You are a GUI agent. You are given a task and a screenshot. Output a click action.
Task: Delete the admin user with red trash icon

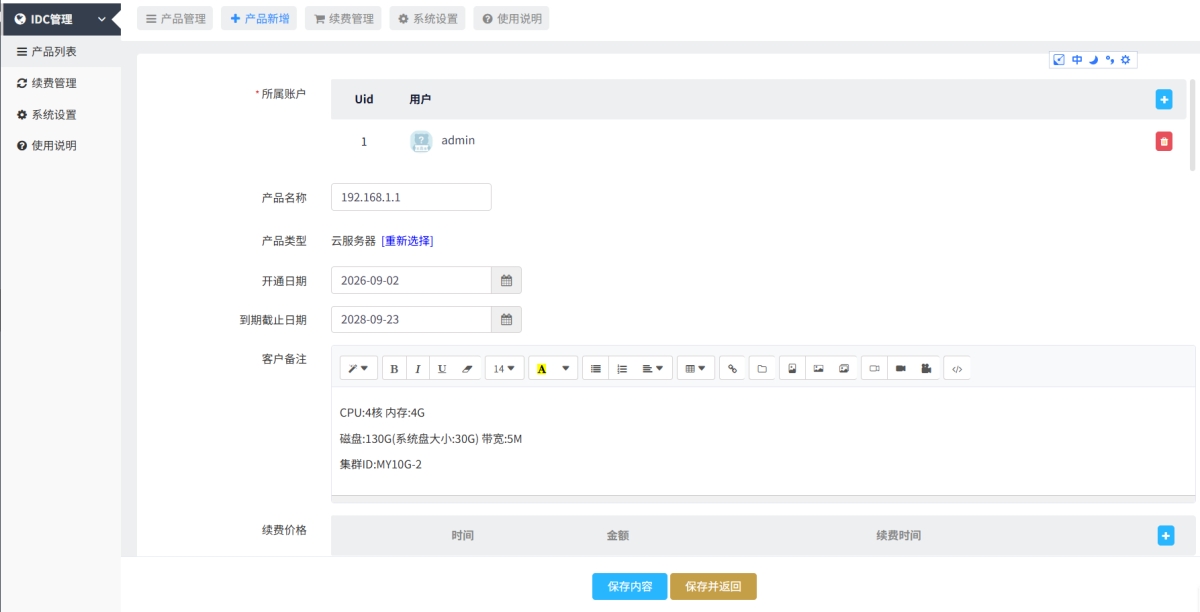click(x=1164, y=142)
